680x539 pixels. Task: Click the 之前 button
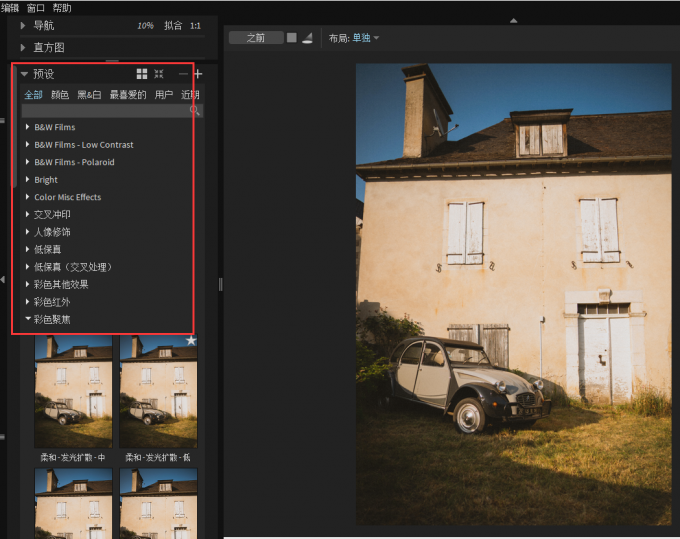[256, 38]
